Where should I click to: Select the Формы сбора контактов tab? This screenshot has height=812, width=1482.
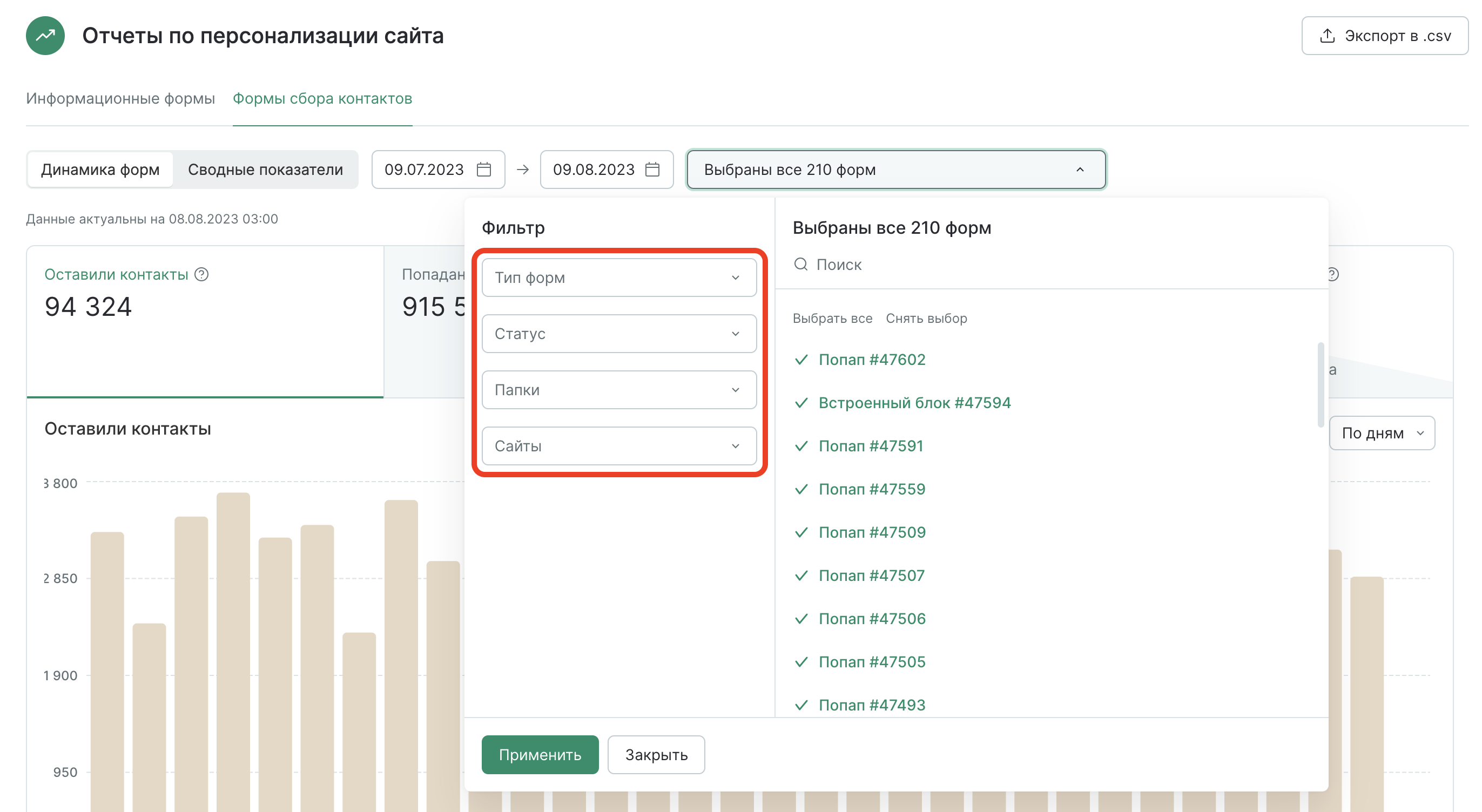[323, 99]
